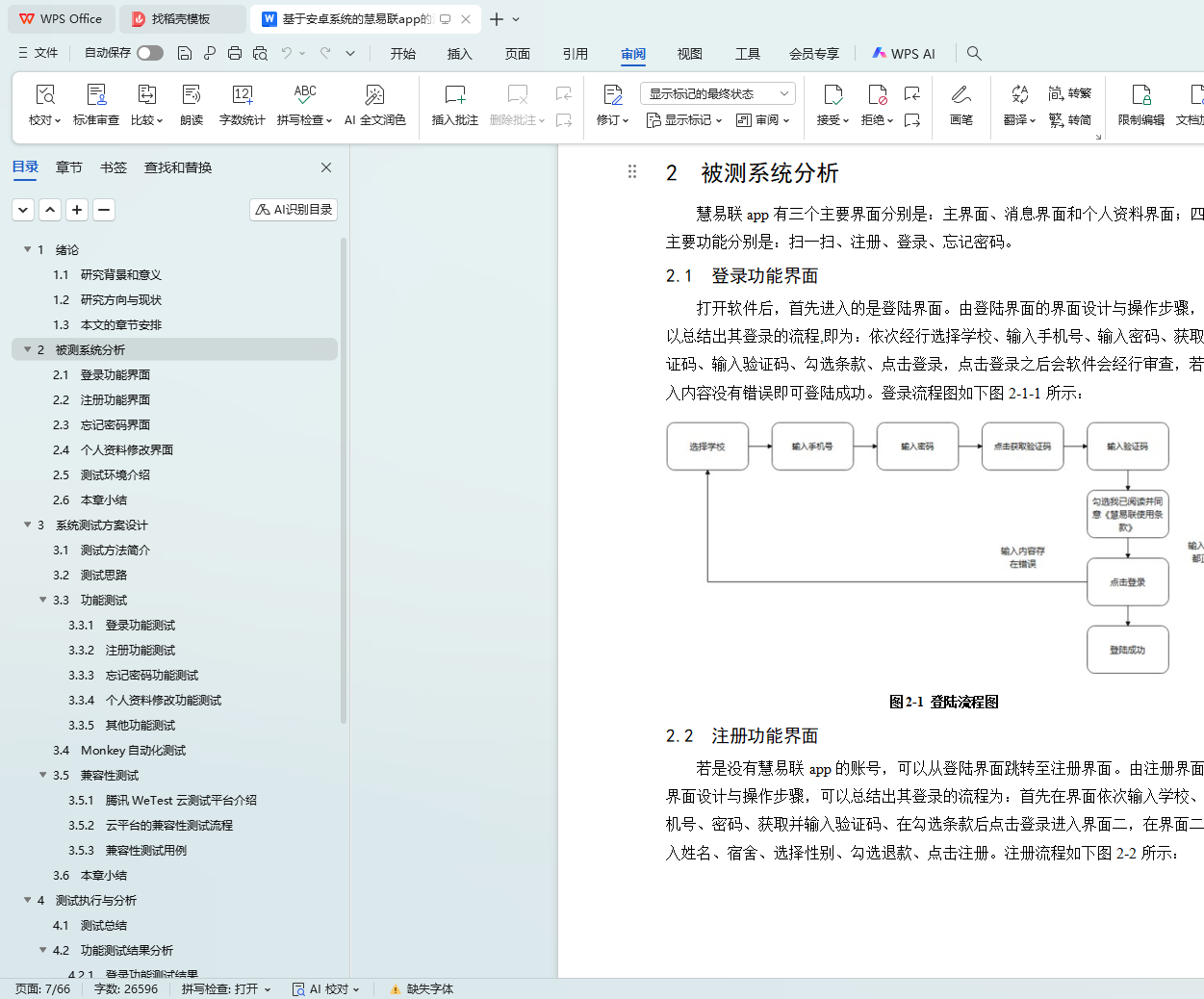The height and width of the screenshot is (999, 1204).
Task: Open the 朗读 read aloud tool
Action: click(192, 95)
